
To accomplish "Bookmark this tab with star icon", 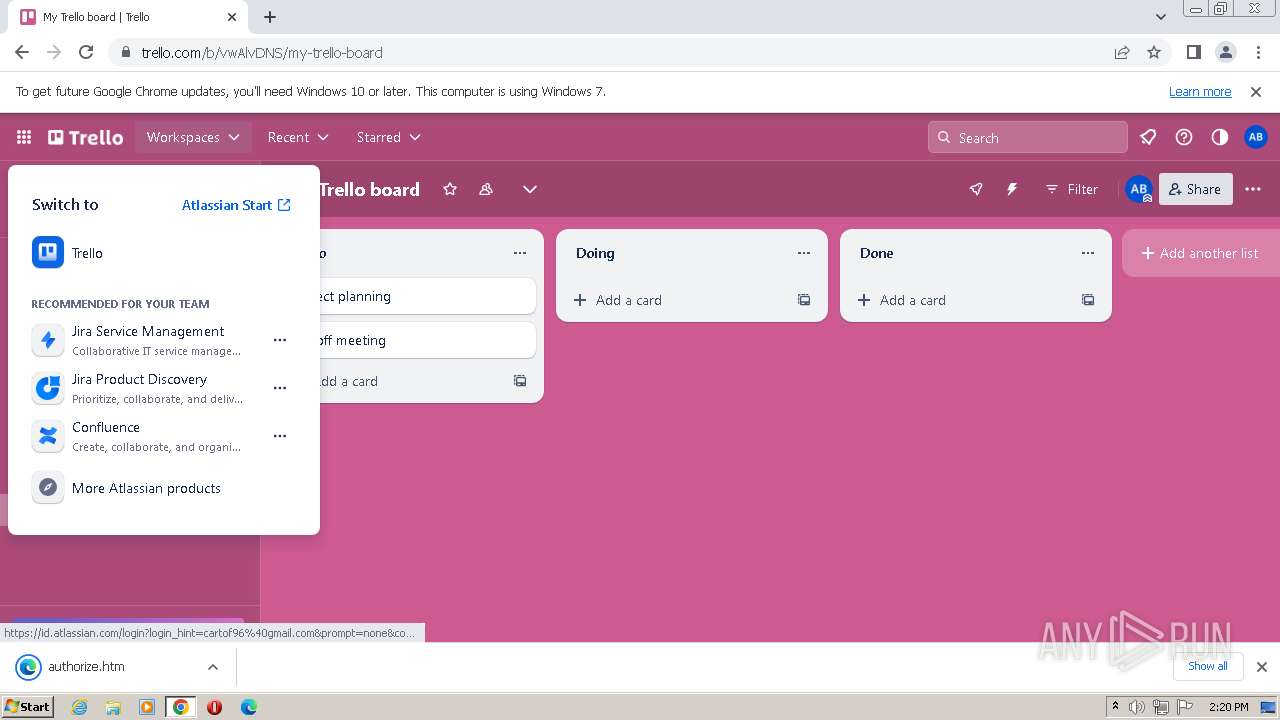I will (x=1154, y=52).
